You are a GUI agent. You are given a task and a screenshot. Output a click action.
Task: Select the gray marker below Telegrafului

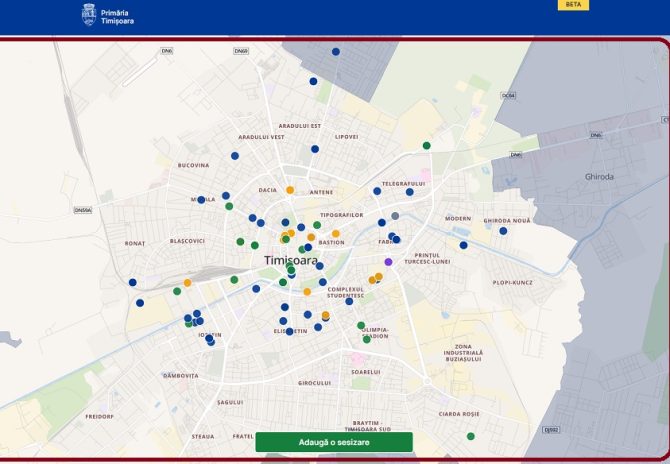[x=395, y=216]
